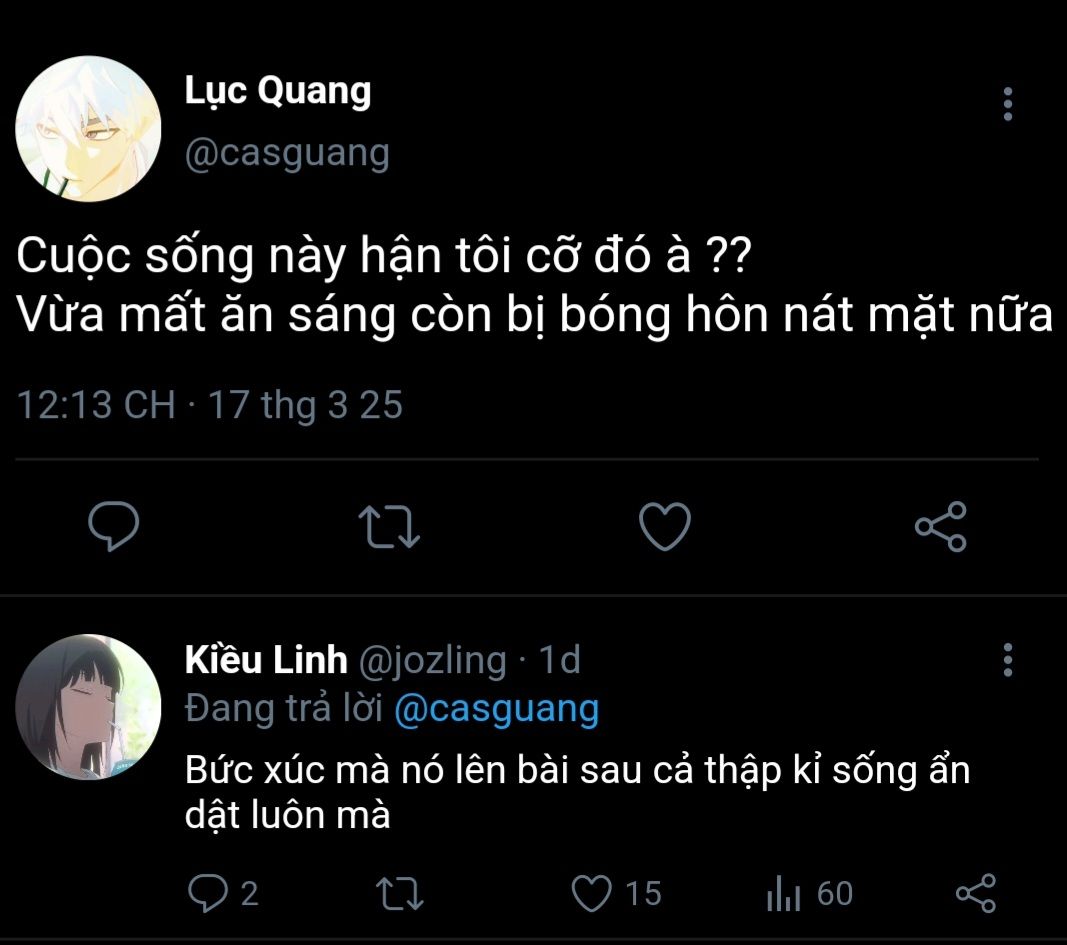Open the @casguang mention link in reply
1067x945 pixels.
pyautogui.click(x=496, y=709)
